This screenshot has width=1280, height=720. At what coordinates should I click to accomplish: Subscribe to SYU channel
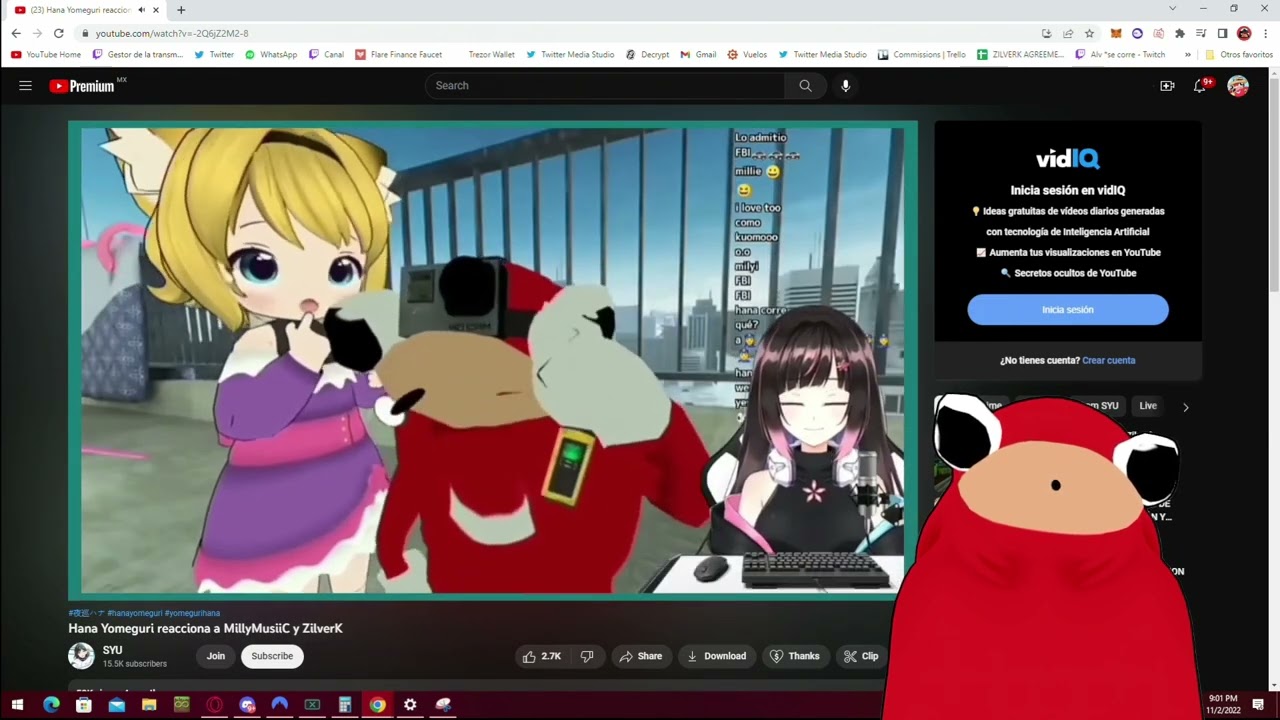click(272, 656)
